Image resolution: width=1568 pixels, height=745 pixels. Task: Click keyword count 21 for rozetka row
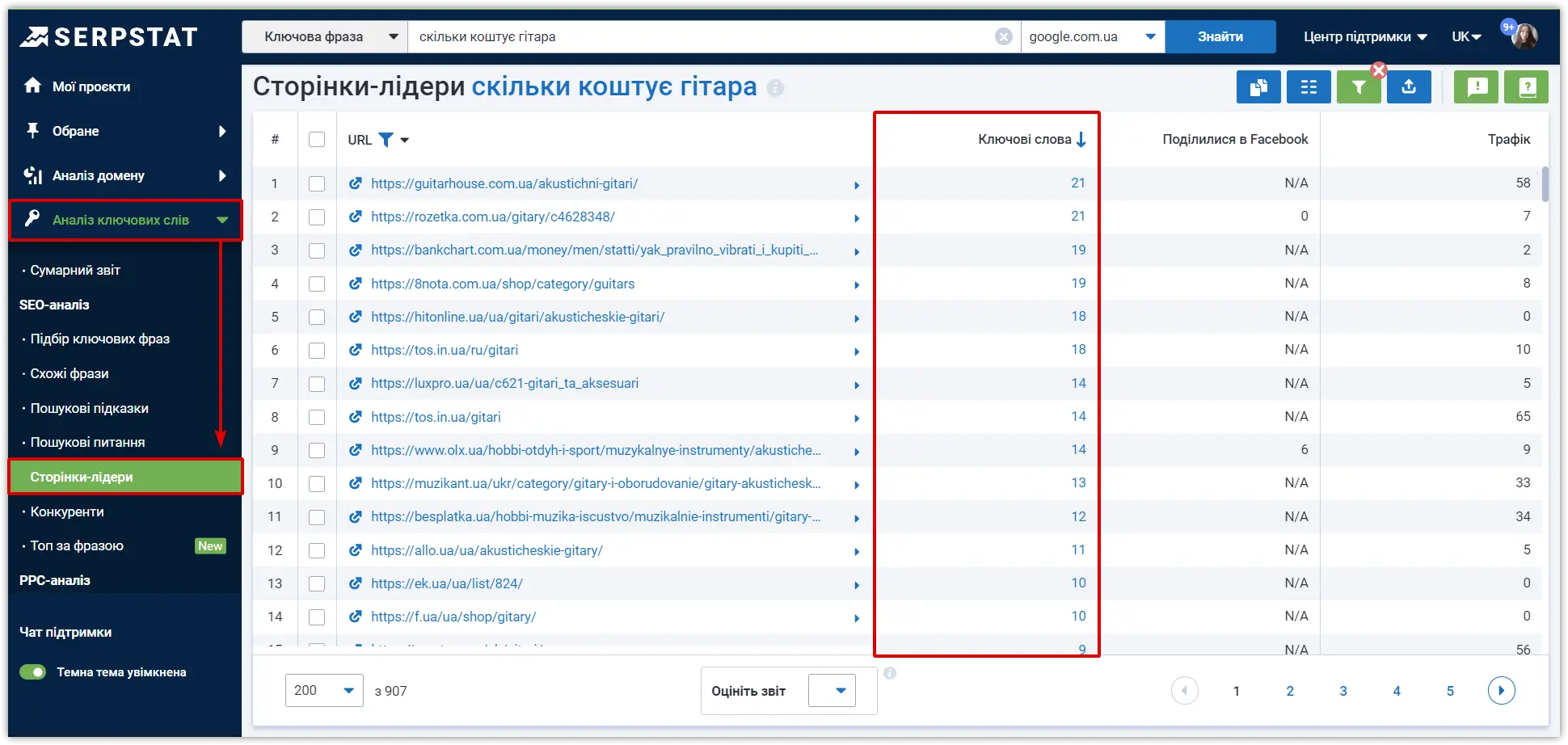pos(1078,216)
